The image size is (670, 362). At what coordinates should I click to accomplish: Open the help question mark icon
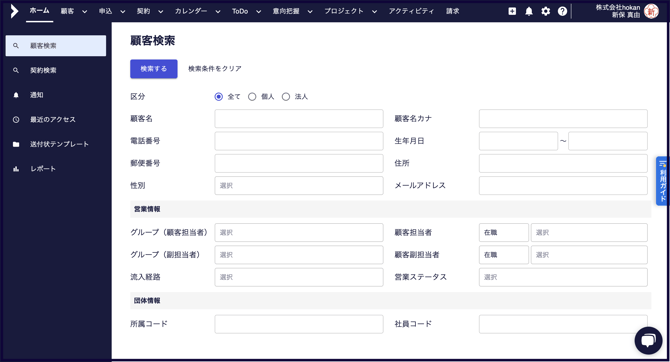[562, 12]
